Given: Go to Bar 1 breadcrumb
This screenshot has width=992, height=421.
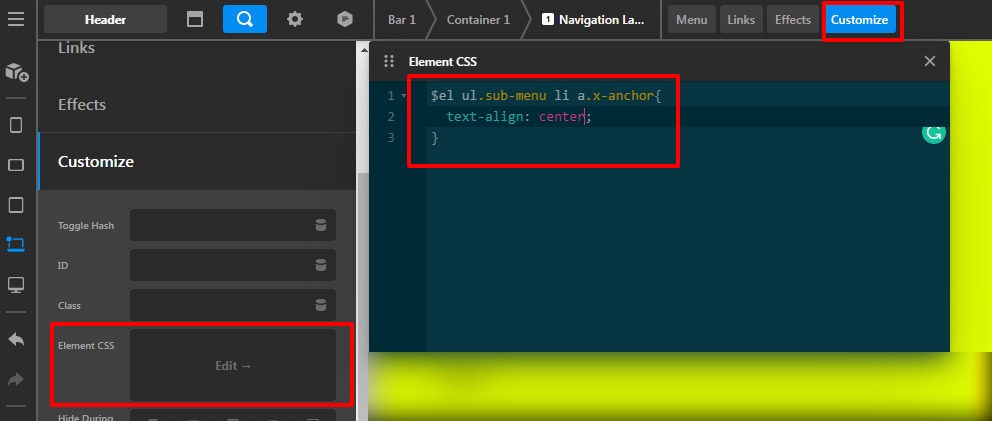Looking at the screenshot, I should [402, 20].
